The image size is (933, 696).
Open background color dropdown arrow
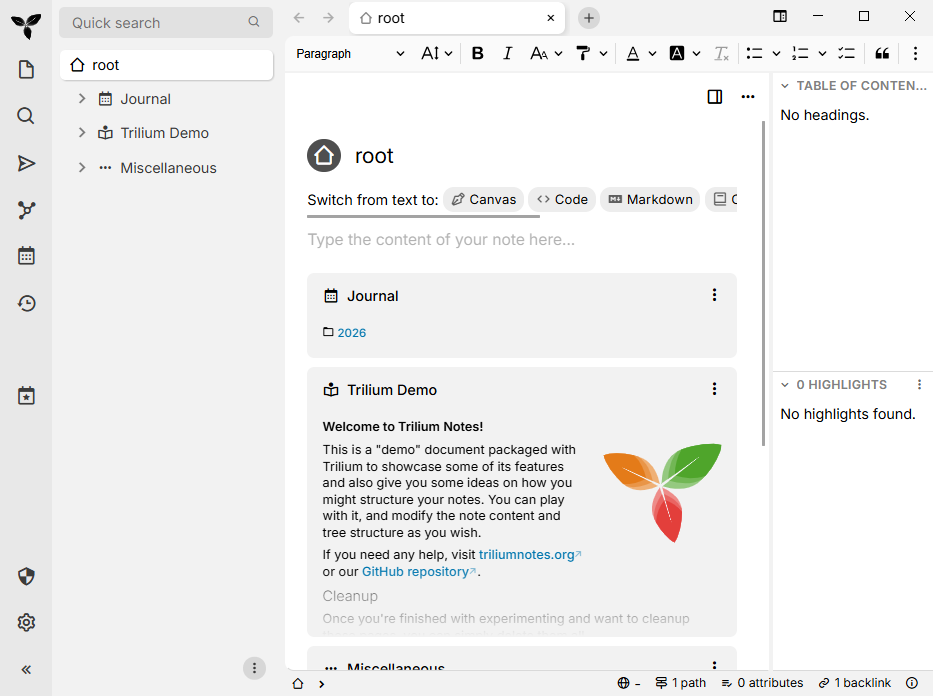pyautogui.click(x=696, y=54)
